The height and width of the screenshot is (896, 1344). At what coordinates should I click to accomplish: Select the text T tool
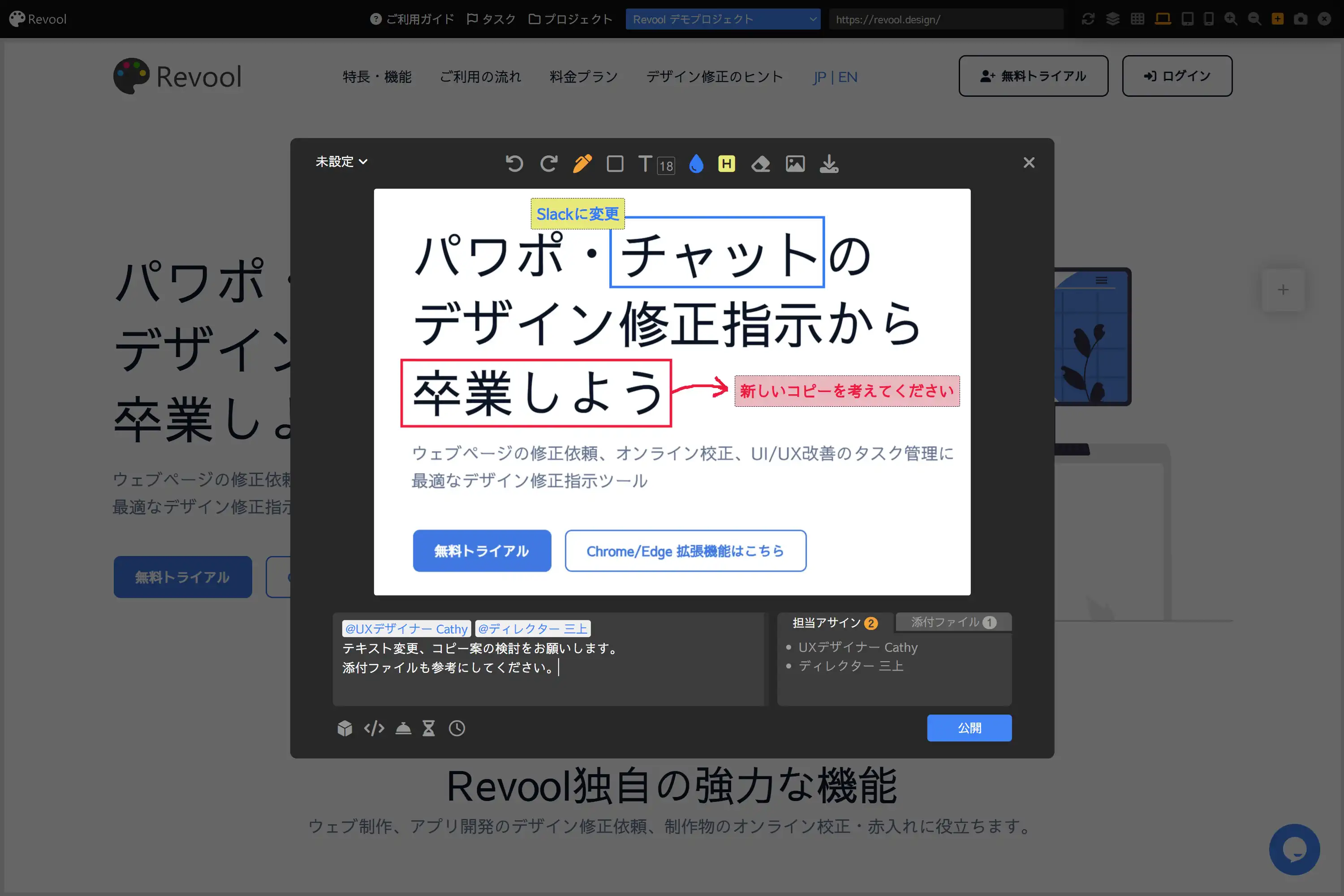pyautogui.click(x=645, y=164)
